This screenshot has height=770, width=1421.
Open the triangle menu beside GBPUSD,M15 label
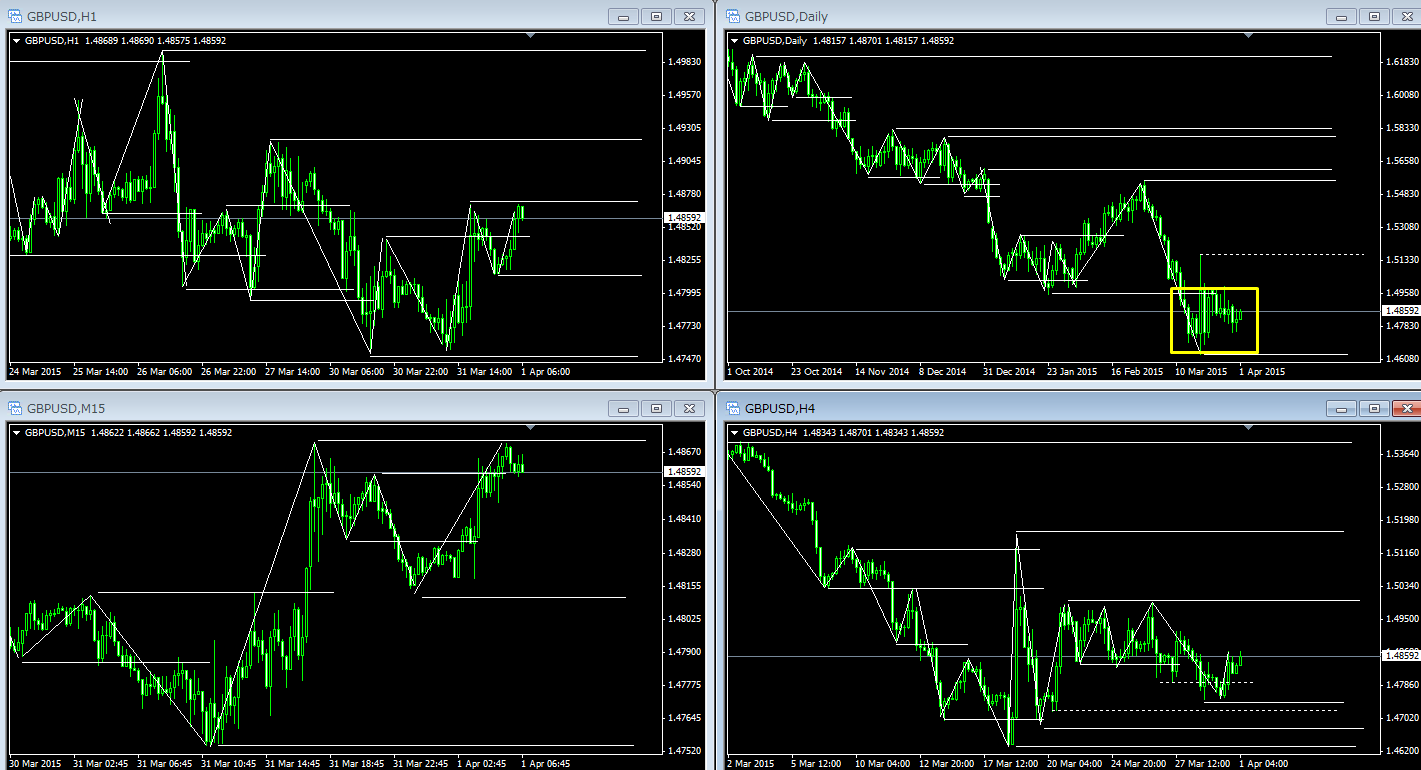17,433
